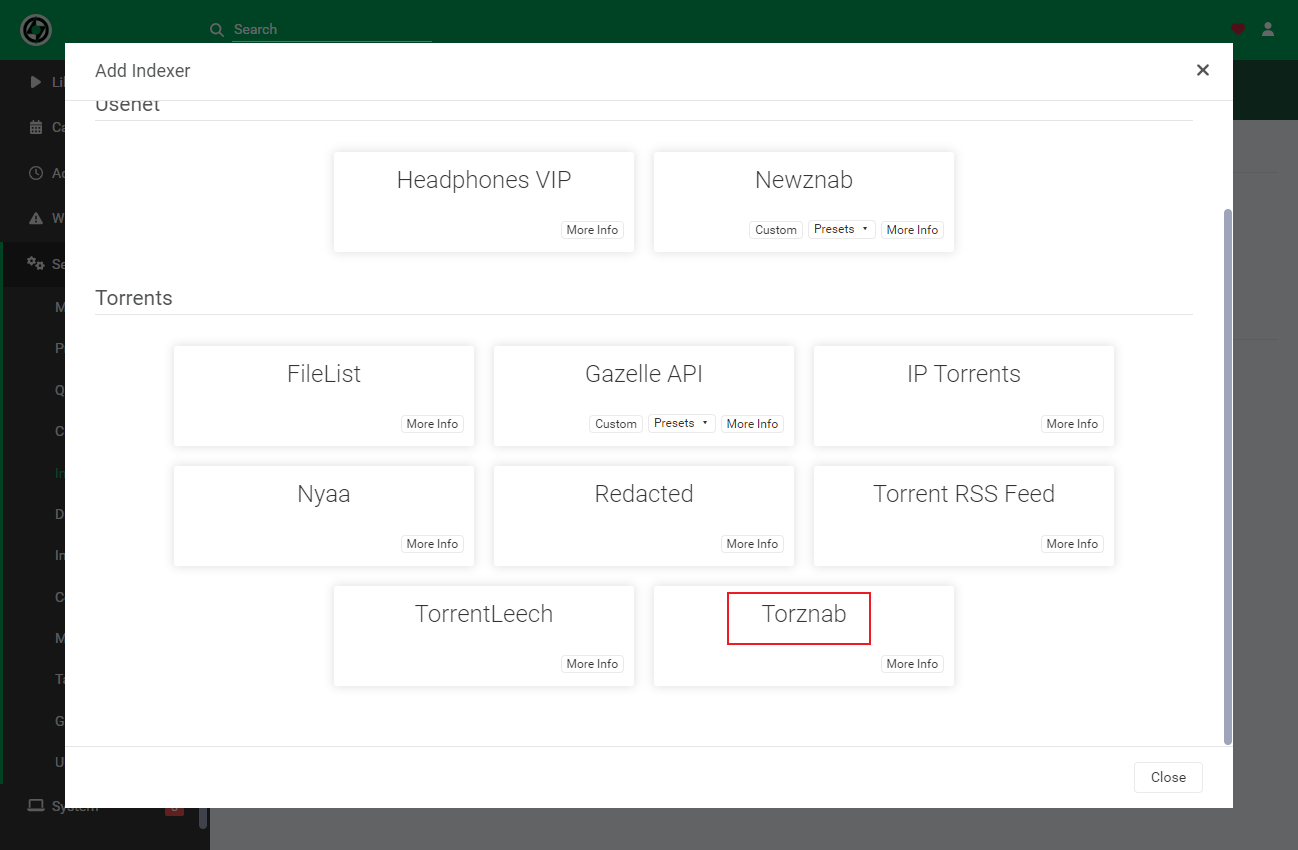
Task: Click the heart donate icon
Action: [x=1238, y=29]
